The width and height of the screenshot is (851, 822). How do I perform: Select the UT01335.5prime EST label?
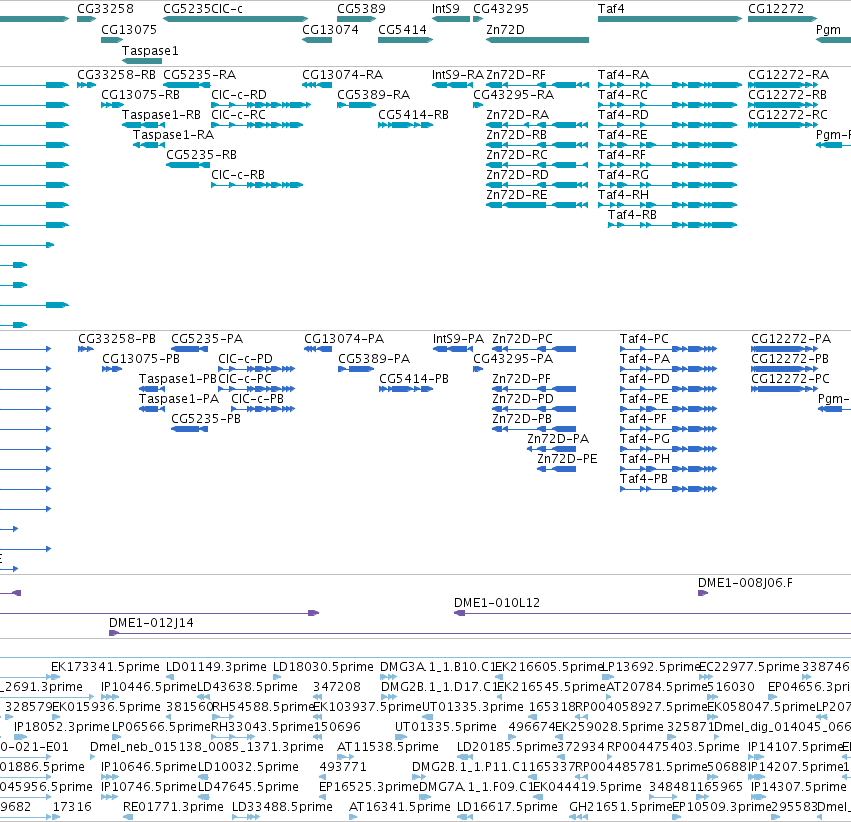pos(446,727)
